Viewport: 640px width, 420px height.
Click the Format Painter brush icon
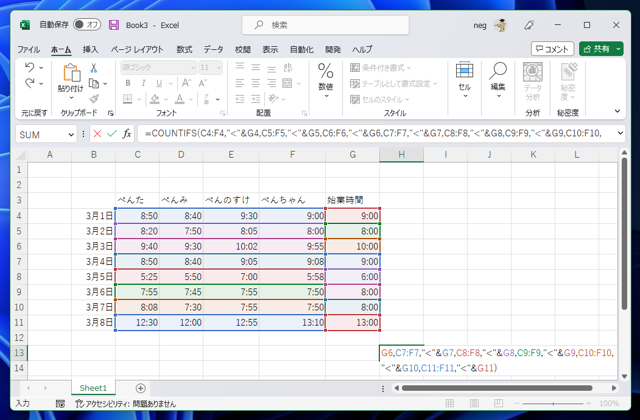[94, 99]
